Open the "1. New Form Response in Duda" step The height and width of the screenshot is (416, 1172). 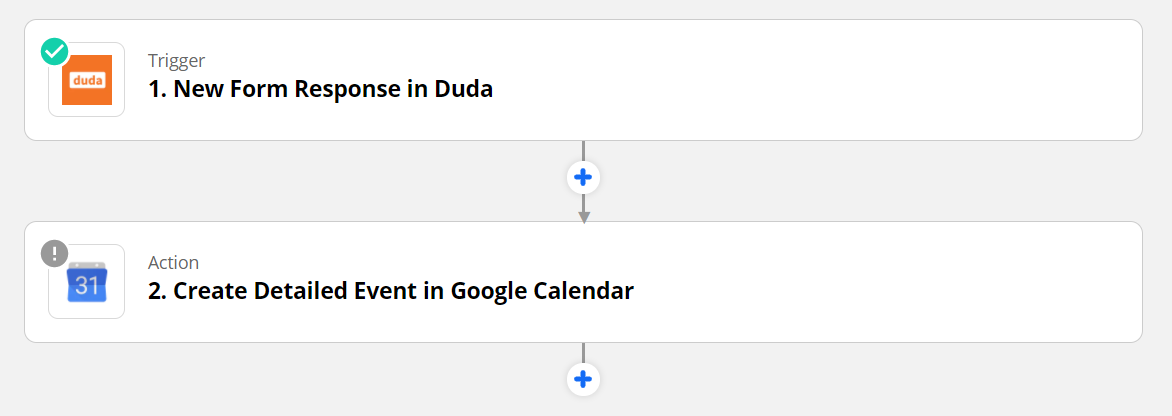[x=321, y=89]
